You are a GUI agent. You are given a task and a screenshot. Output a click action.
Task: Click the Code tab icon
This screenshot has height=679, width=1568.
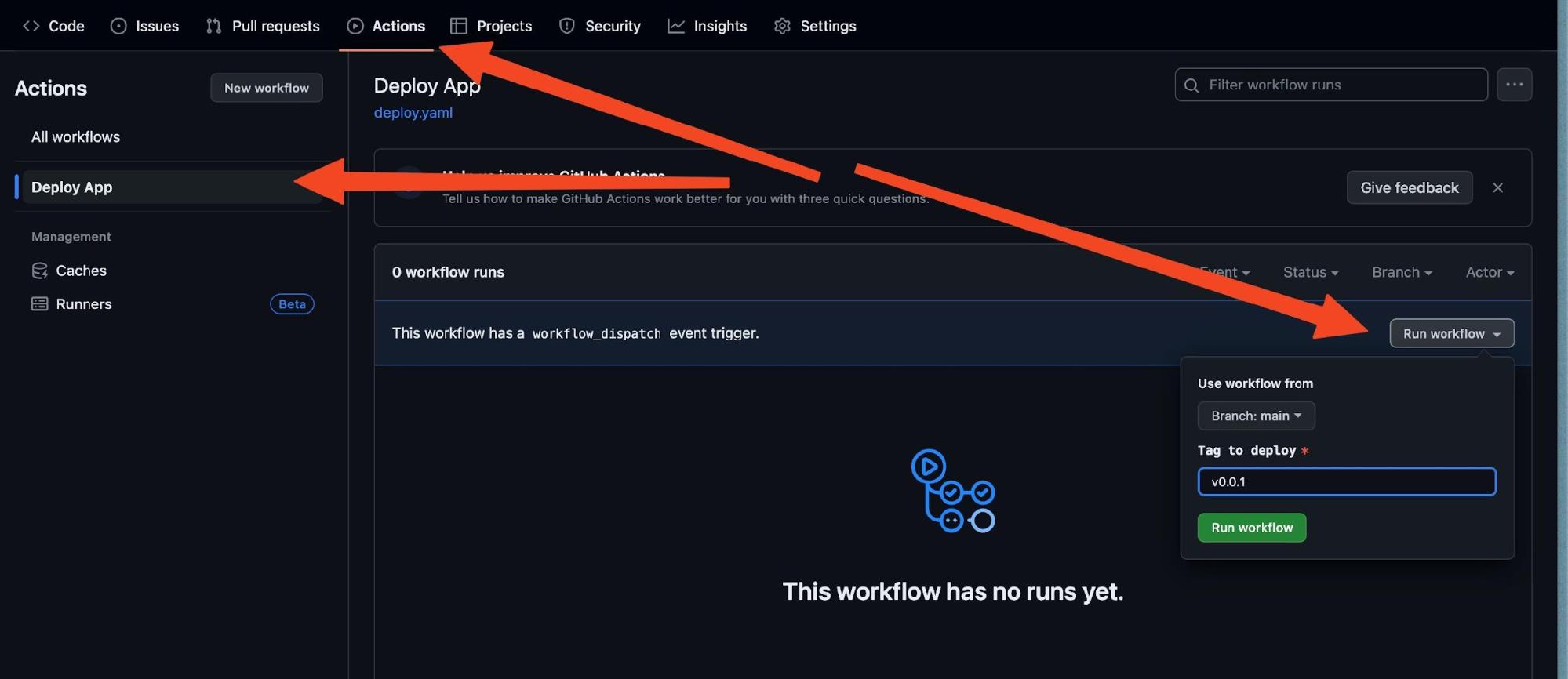pos(31,26)
